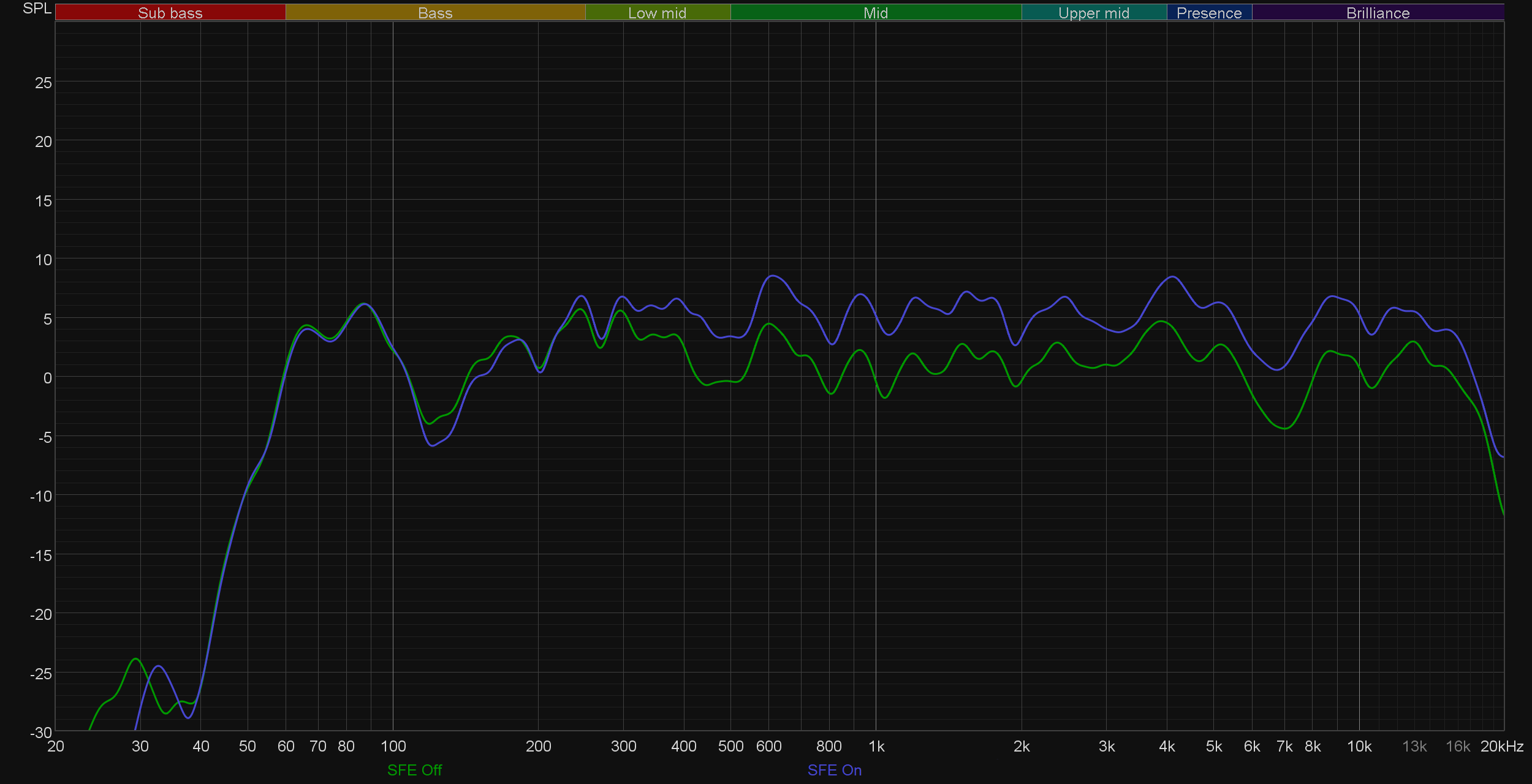Click the Mid frequency band header
Screen dimensions: 1532x784
pyautogui.click(x=875, y=13)
